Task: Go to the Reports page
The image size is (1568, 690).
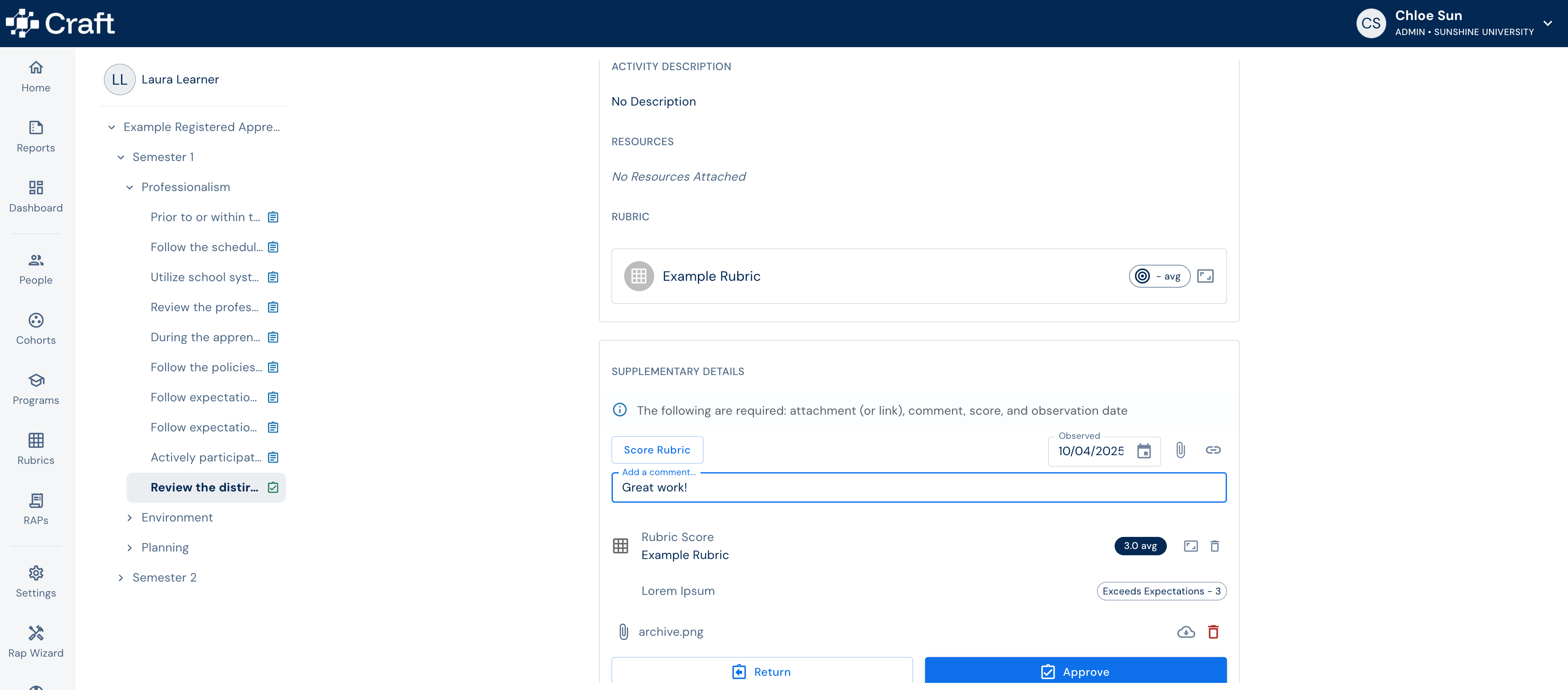Action: (36, 137)
